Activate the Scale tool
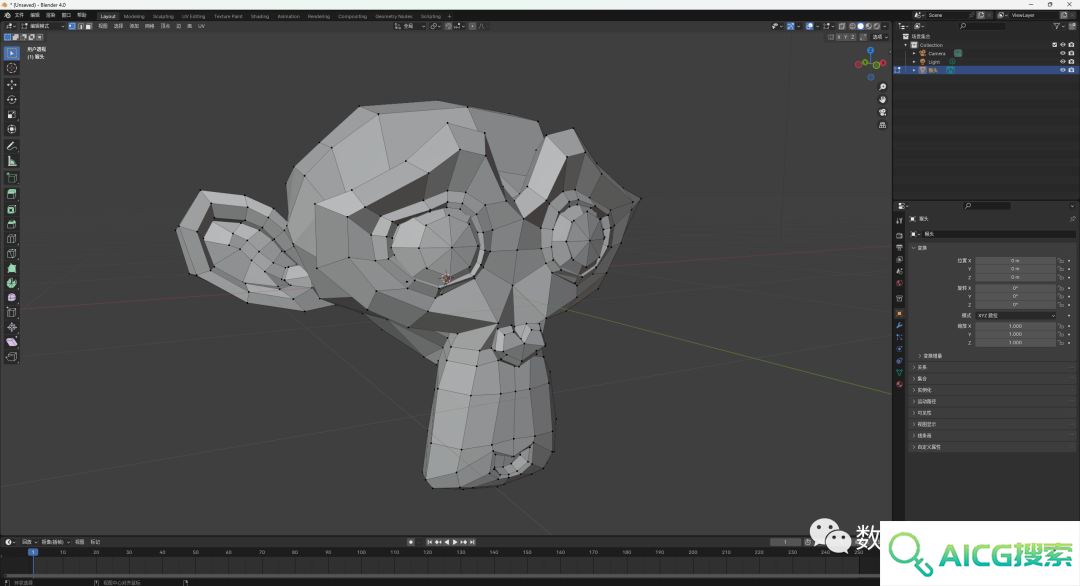Image resolution: width=1080 pixels, height=586 pixels. [12, 114]
